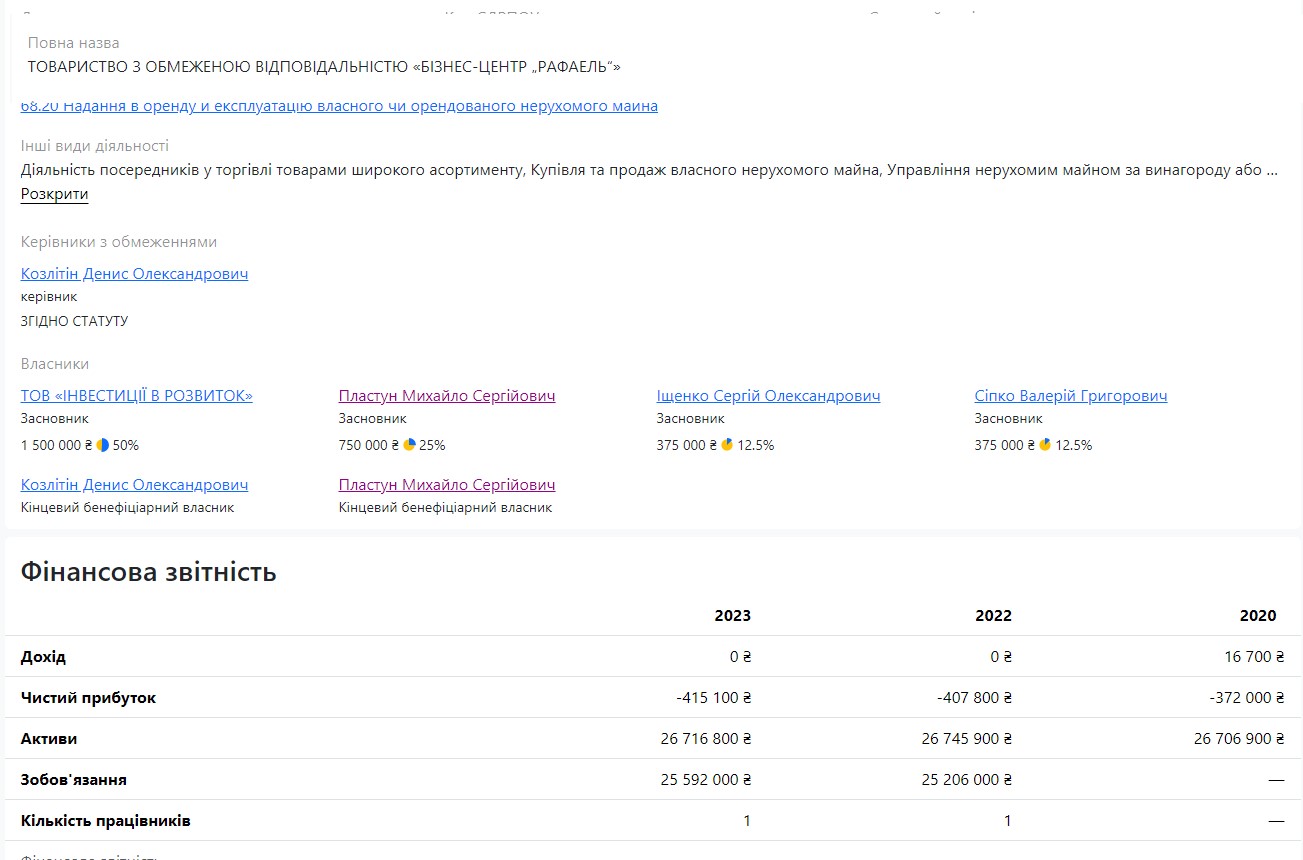Open founder ТОВ «ІНВЕСТИЦІЇ В РОЗВИТОК» link
The width and height of the screenshot is (1303, 860).
136,396
